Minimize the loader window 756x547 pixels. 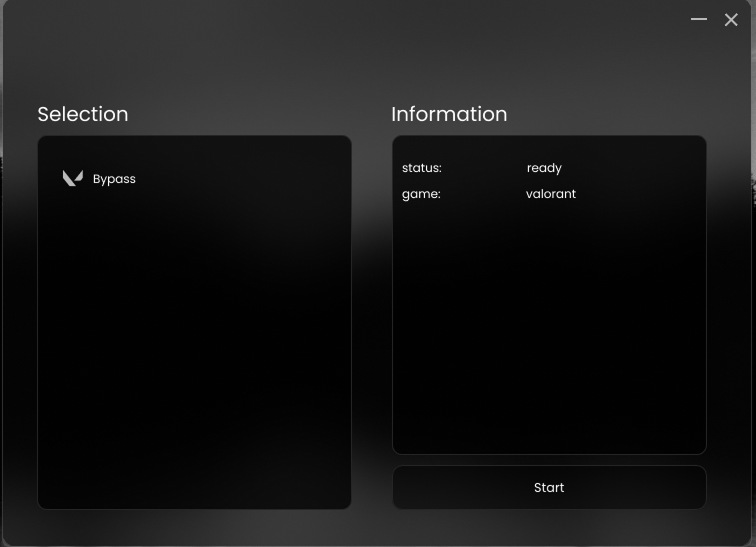click(699, 19)
